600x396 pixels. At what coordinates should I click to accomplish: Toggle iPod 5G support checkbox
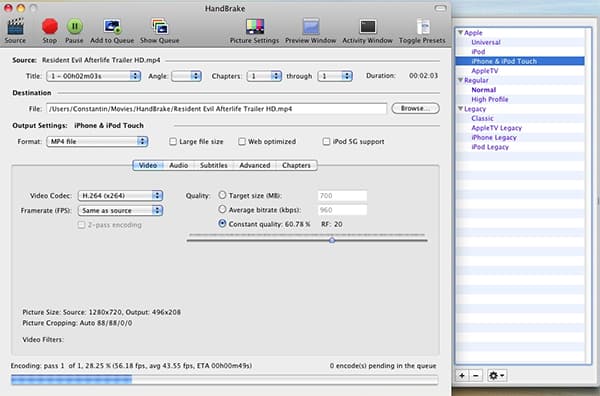pos(326,142)
